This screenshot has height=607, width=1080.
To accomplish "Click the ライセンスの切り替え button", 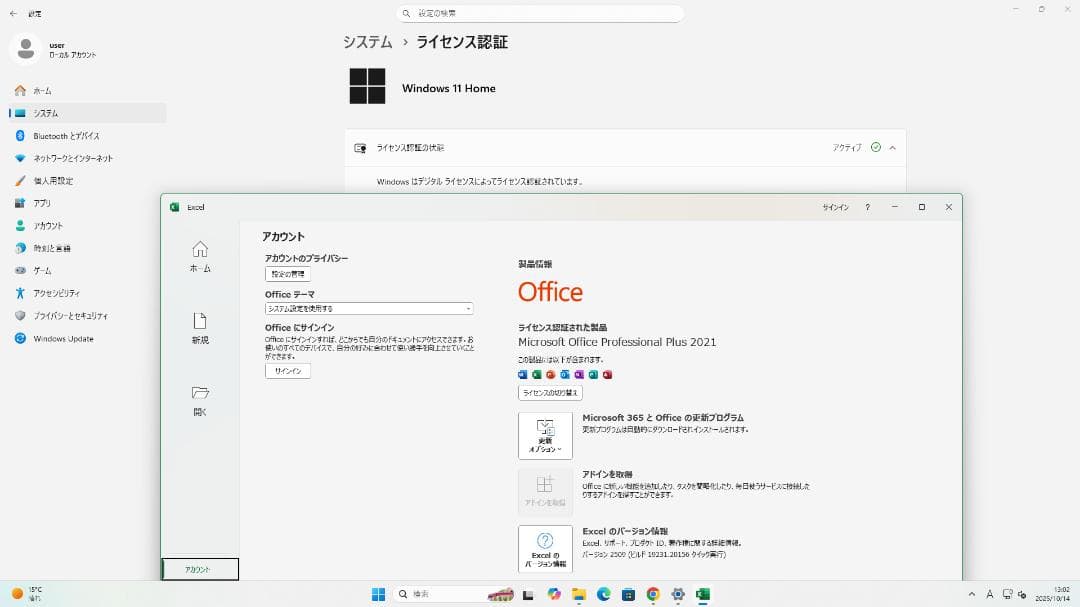I will click(551, 394).
